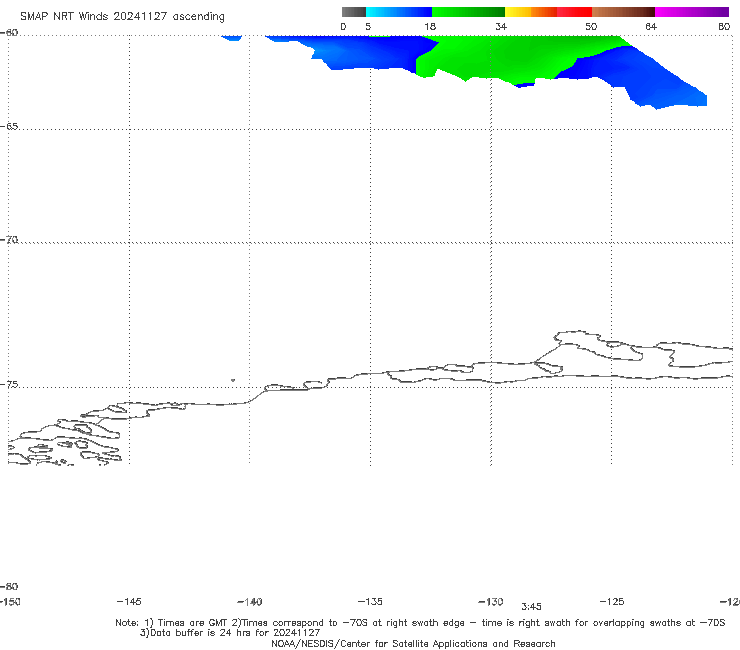Click the gray segment of the color scale

click(353, 12)
